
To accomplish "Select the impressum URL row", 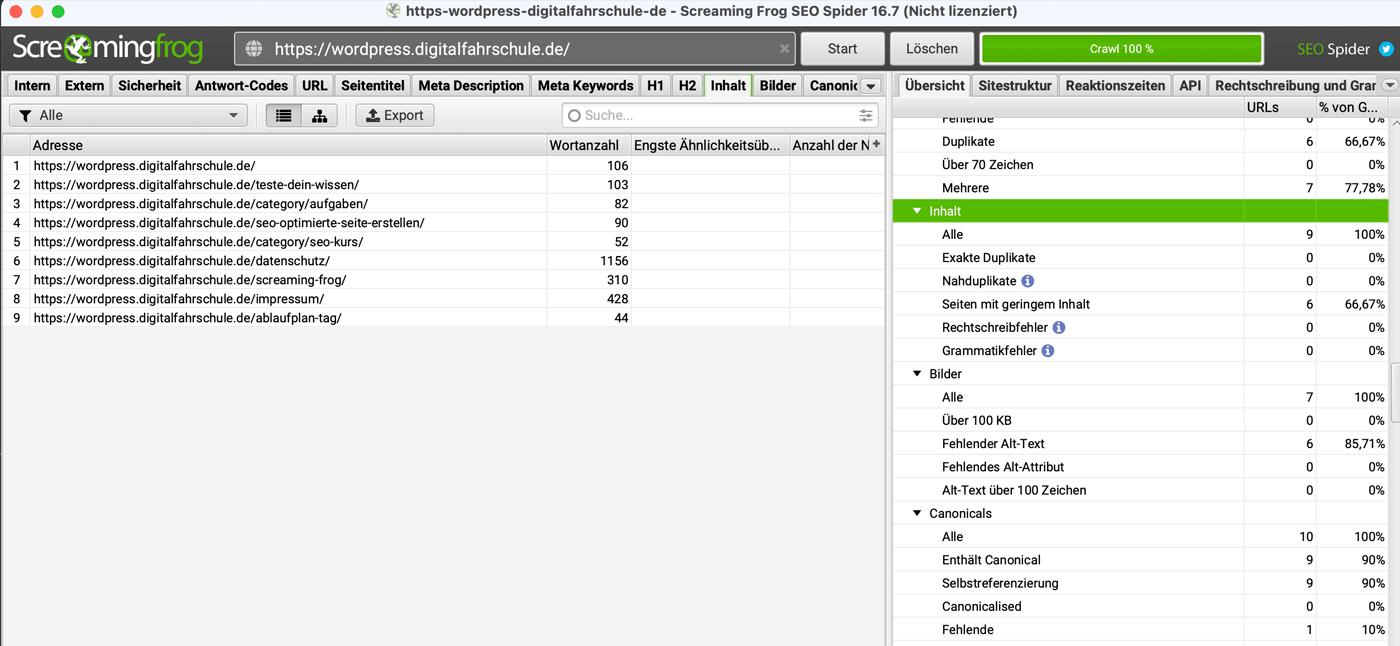I will (443, 299).
